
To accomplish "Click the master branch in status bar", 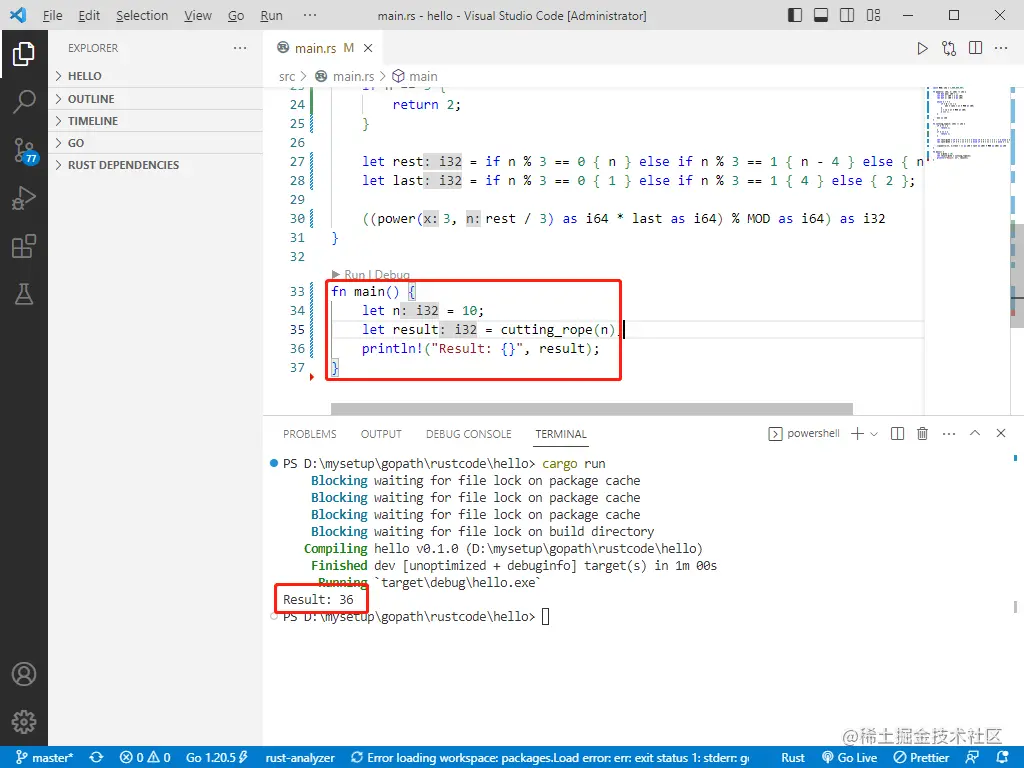I will [x=44, y=758].
